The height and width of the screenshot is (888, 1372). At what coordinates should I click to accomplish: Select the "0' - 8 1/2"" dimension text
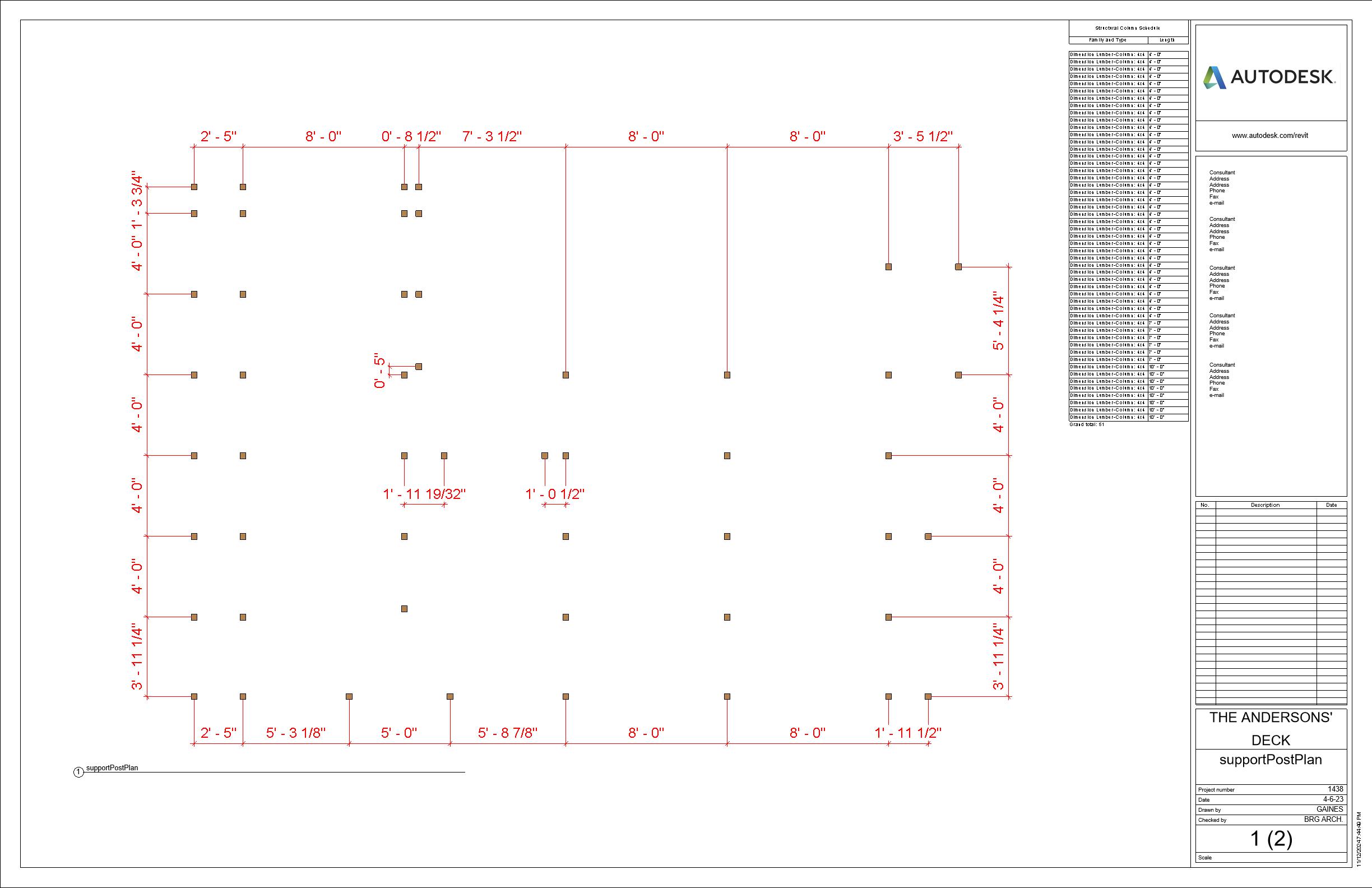tap(411, 137)
